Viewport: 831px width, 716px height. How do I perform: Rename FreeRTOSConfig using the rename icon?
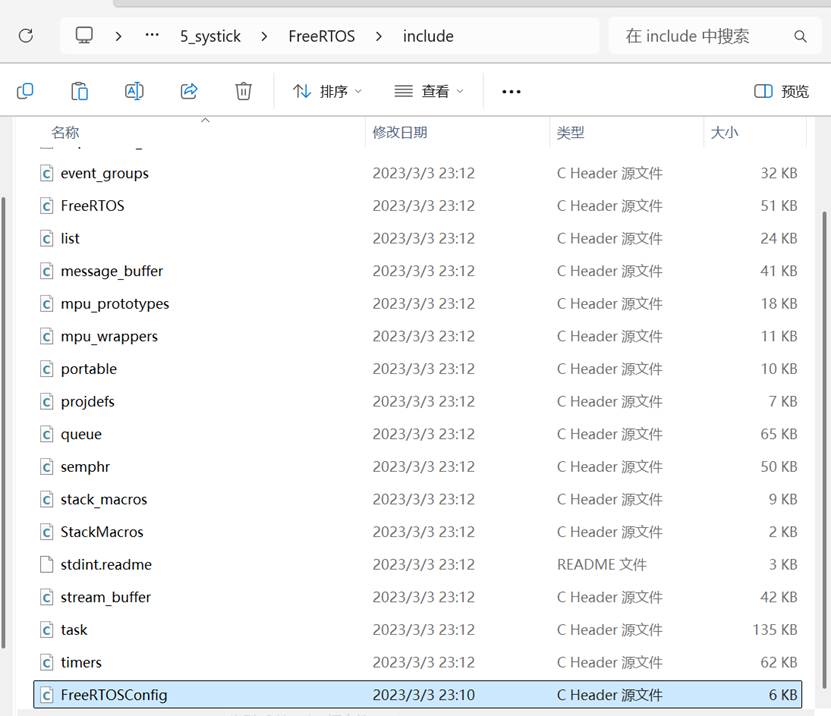[x=134, y=91]
